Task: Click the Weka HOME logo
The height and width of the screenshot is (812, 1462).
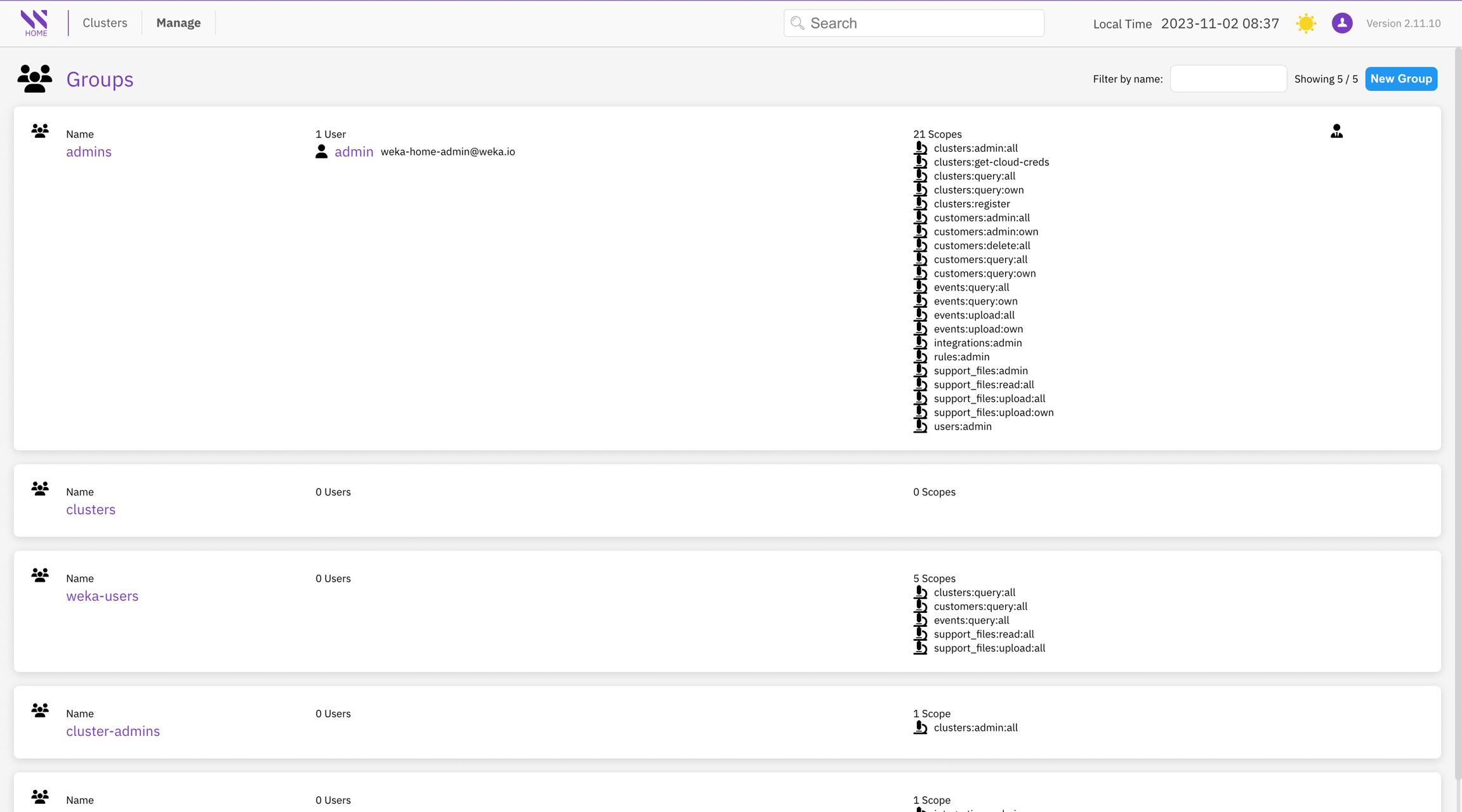Action: point(35,23)
